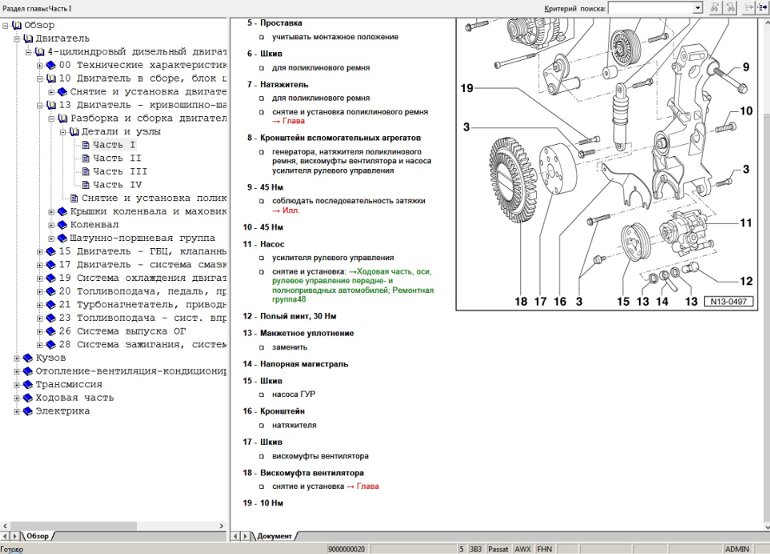Image resolution: width=770 pixels, height=554 pixels.
Task: Click the open-book icon beside Обзор root
Action: pos(17,26)
